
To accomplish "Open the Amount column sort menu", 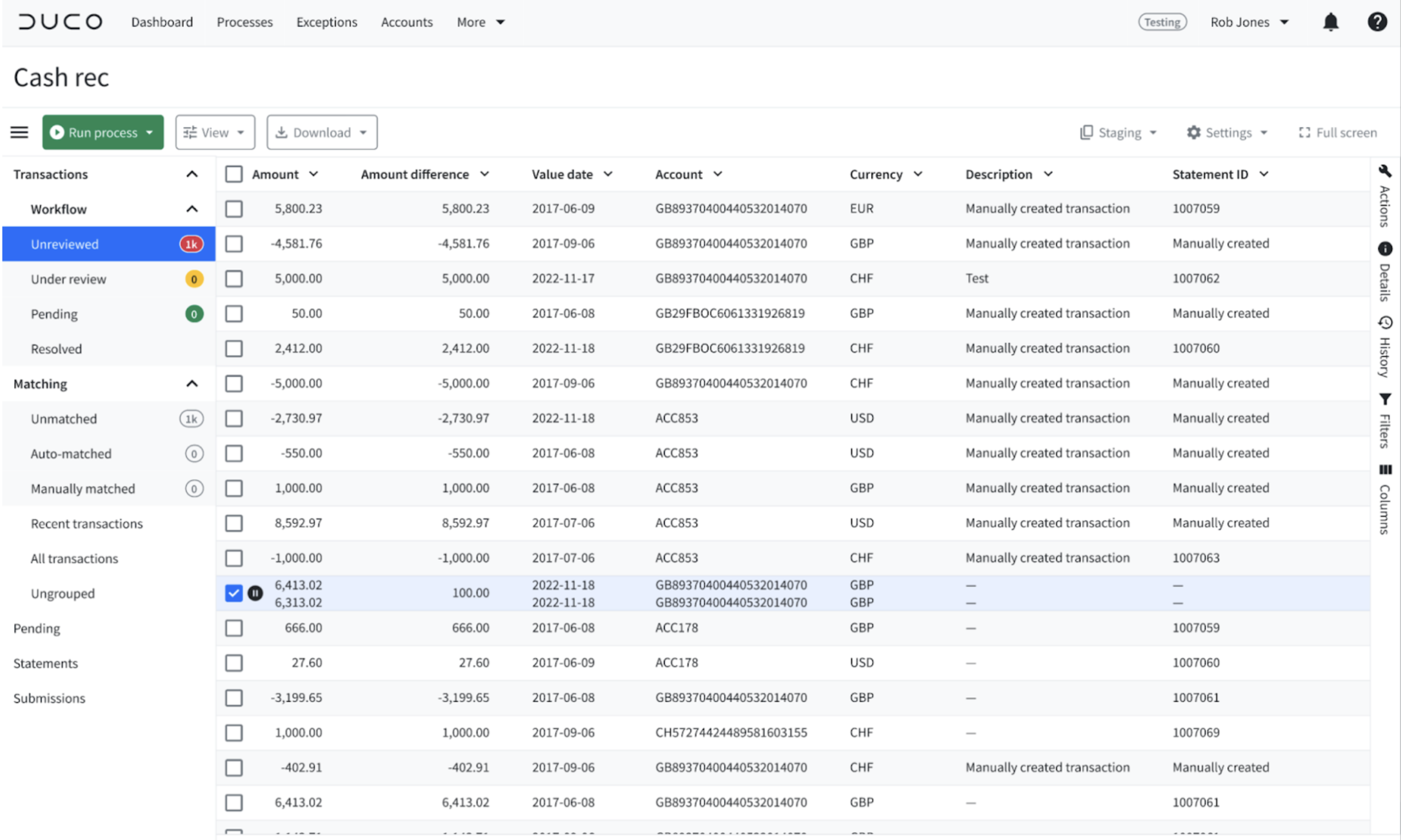I will (314, 174).
